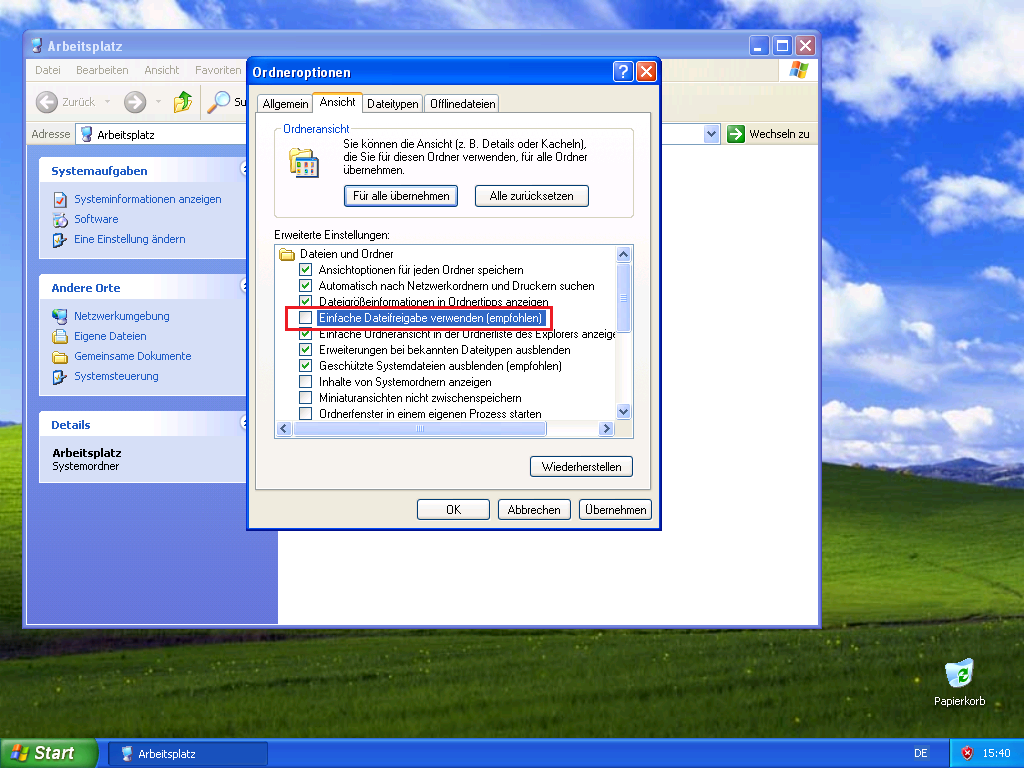Click the Arbeitsplatz icon in address bar
The height and width of the screenshot is (768, 1024).
coord(86,135)
